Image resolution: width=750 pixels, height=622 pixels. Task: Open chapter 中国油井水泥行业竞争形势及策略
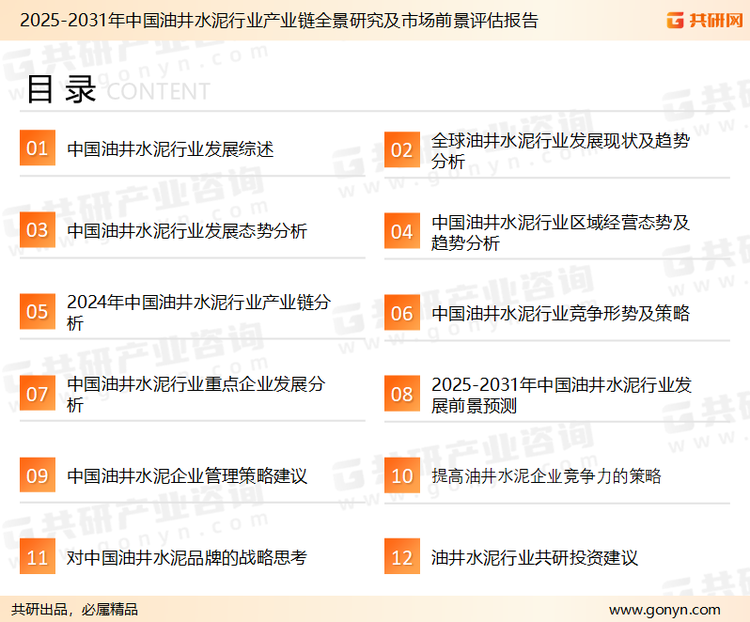tap(561, 313)
